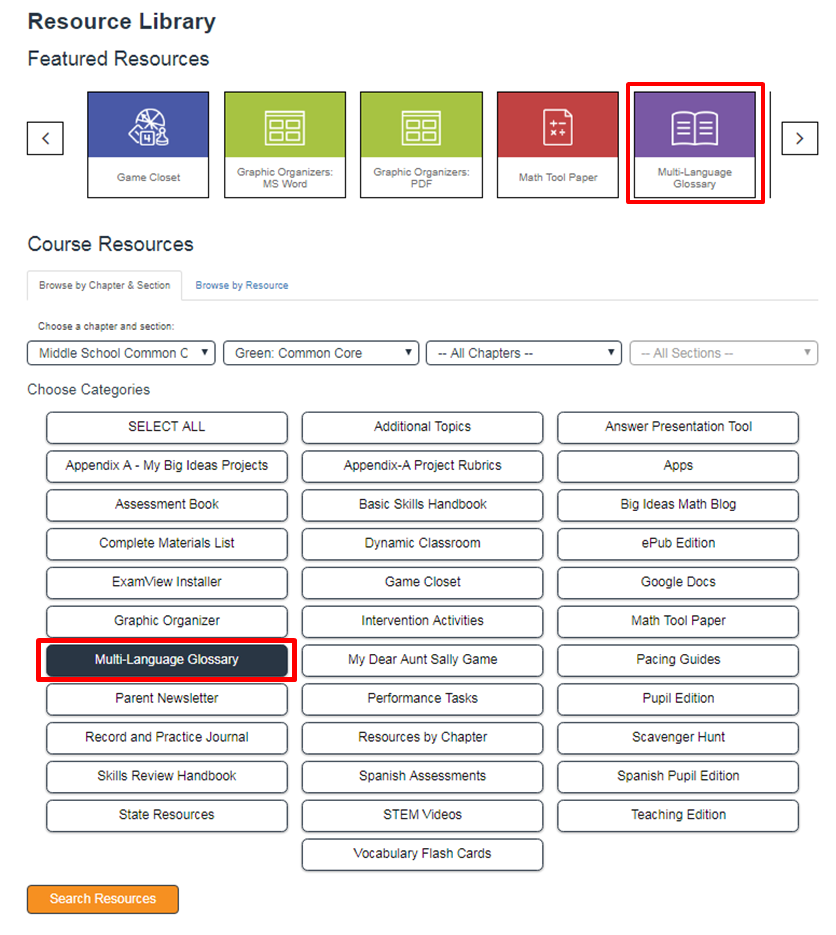The width and height of the screenshot is (836, 935).
Task: Deselect the Multi-Language Glossary category
Action: point(166,660)
